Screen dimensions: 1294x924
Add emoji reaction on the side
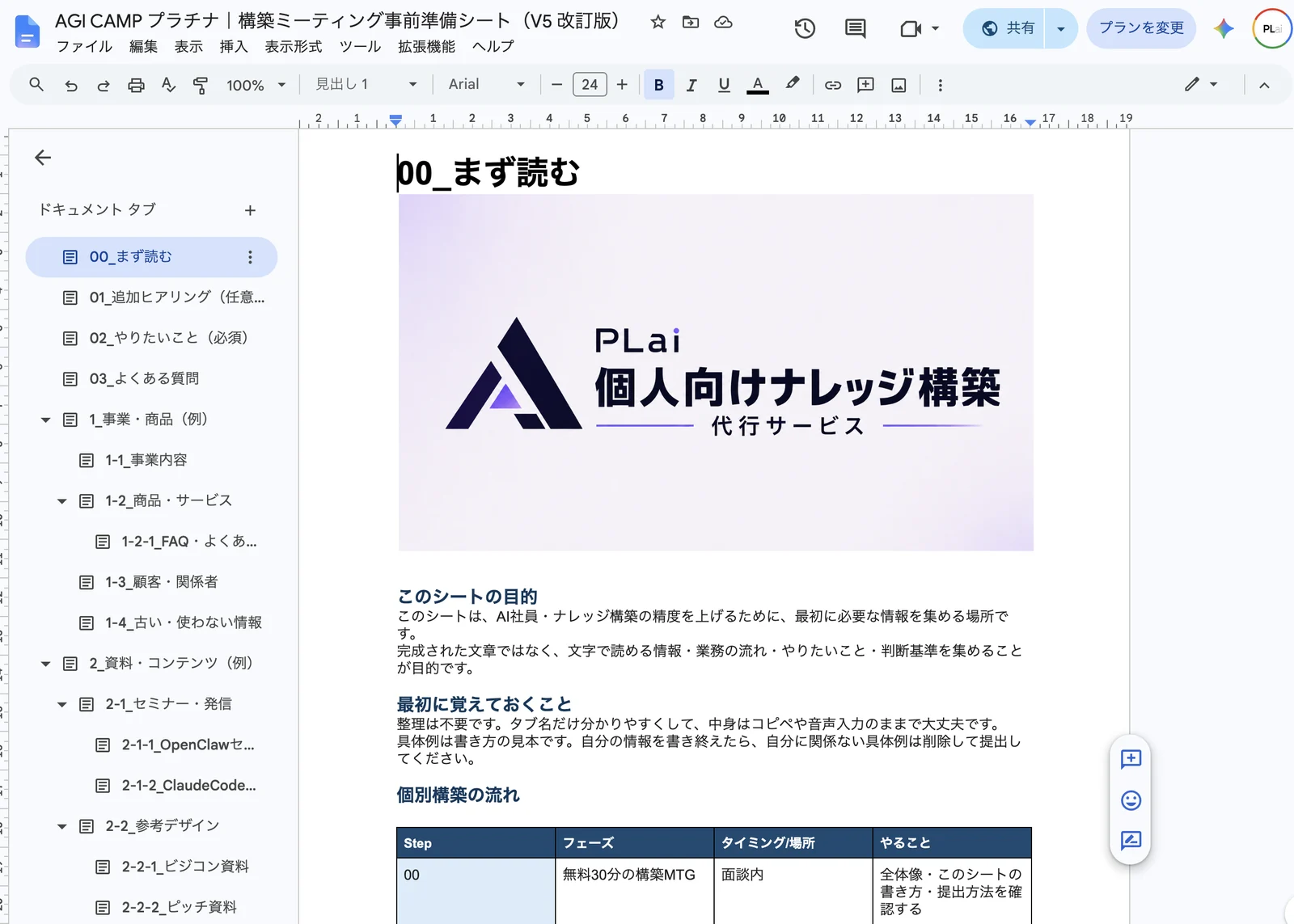click(x=1131, y=800)
